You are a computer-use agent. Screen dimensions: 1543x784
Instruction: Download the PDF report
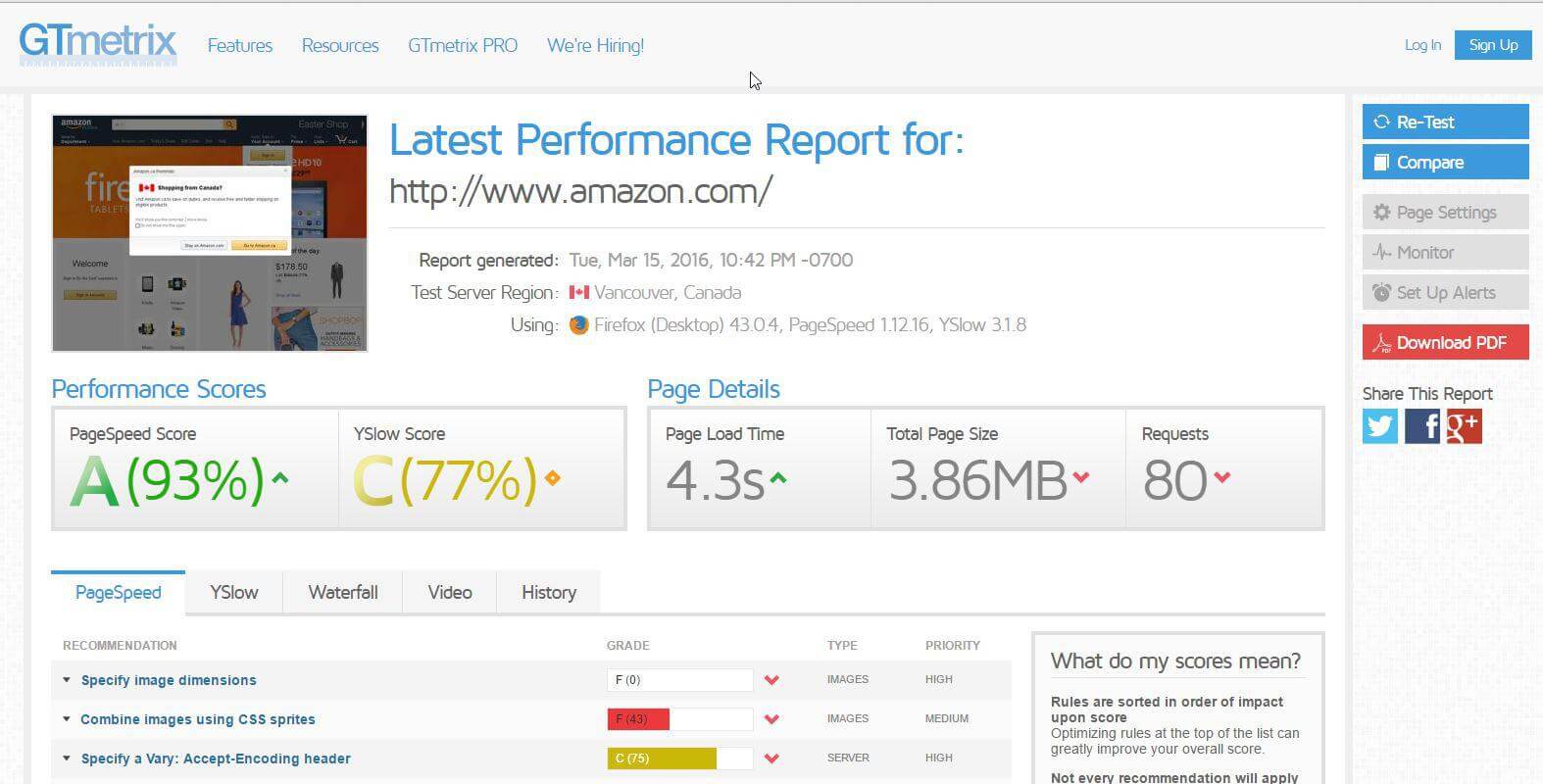(1445, 343)
